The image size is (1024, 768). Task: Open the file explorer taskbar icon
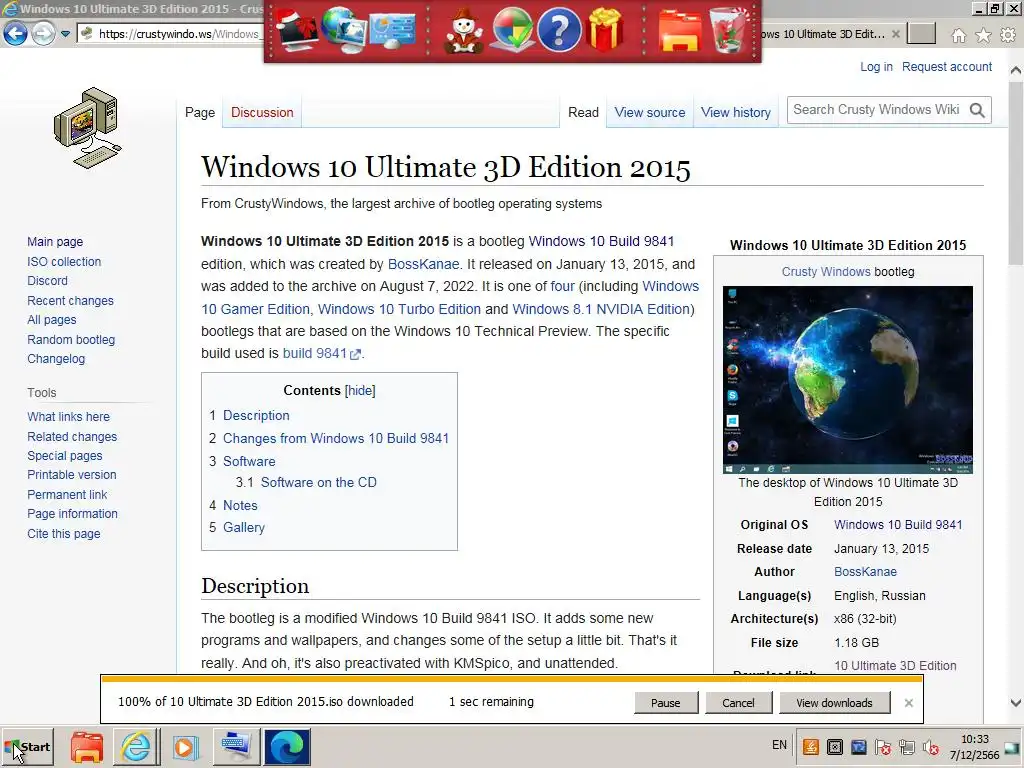click(x=87, y=746)
